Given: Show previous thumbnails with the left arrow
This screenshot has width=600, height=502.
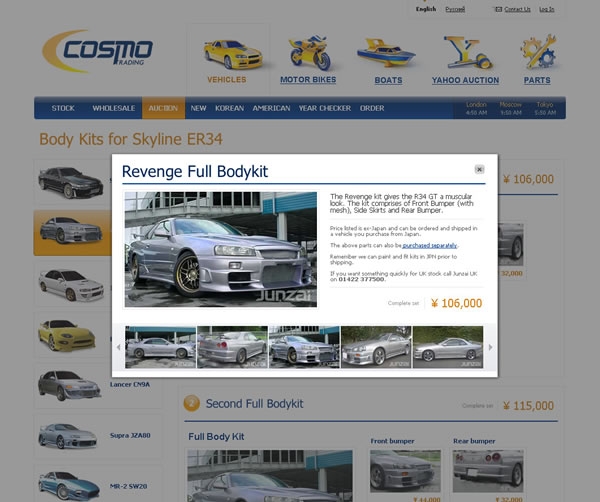Looking at the screenshot, I should tap(118, 347).
